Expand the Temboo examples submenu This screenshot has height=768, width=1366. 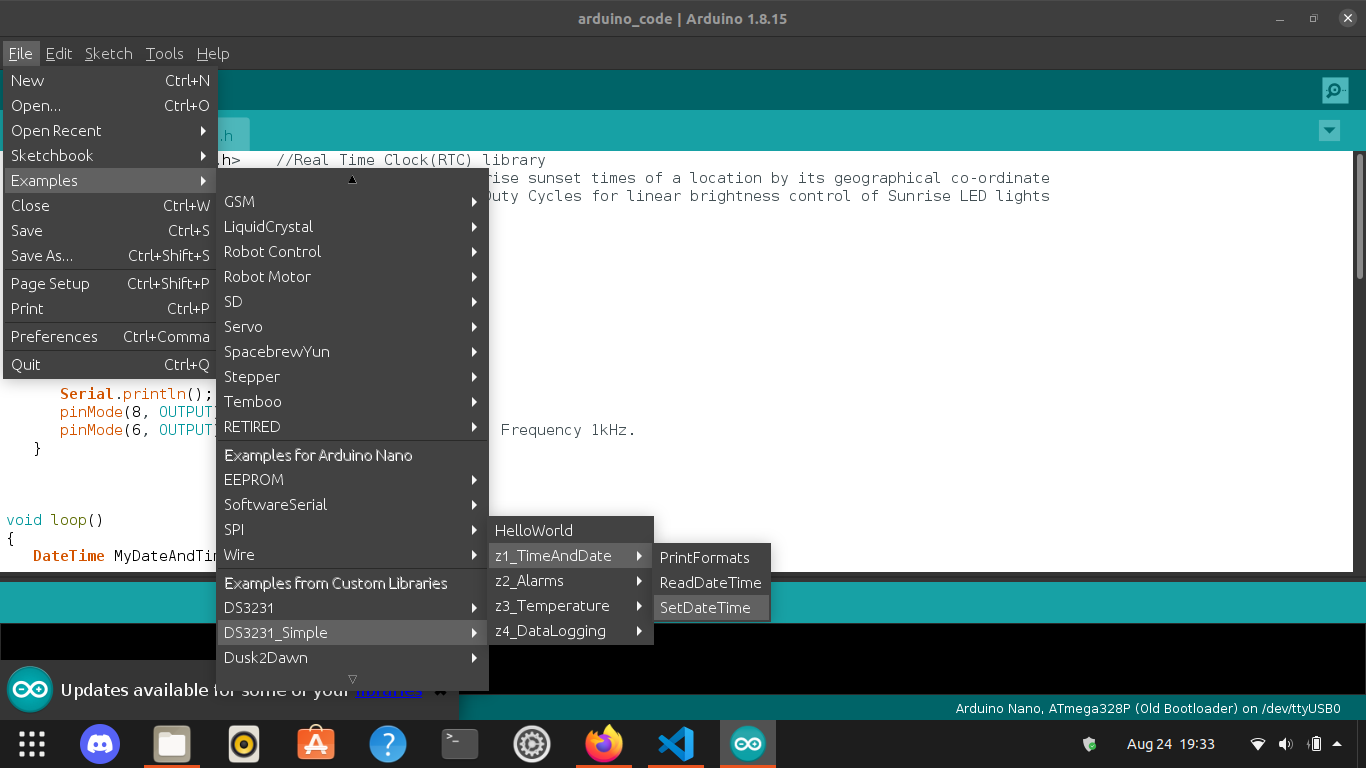[352, 402]
